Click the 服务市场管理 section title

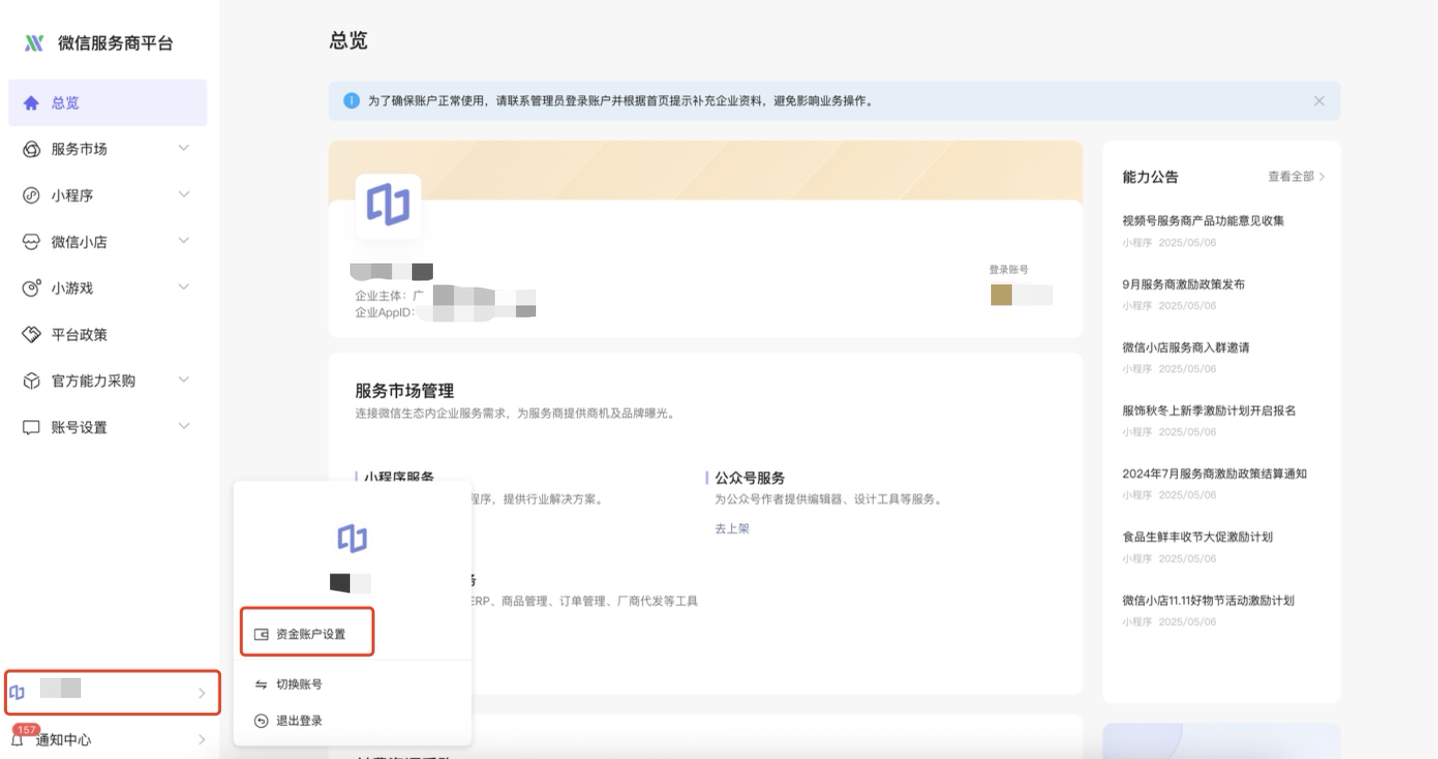pos(405,391)
